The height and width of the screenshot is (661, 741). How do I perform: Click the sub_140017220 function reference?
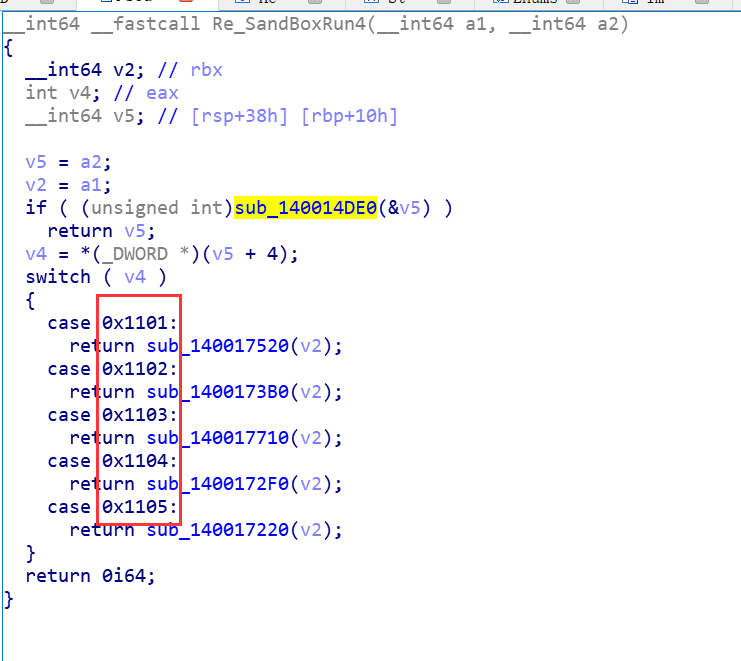217,530
